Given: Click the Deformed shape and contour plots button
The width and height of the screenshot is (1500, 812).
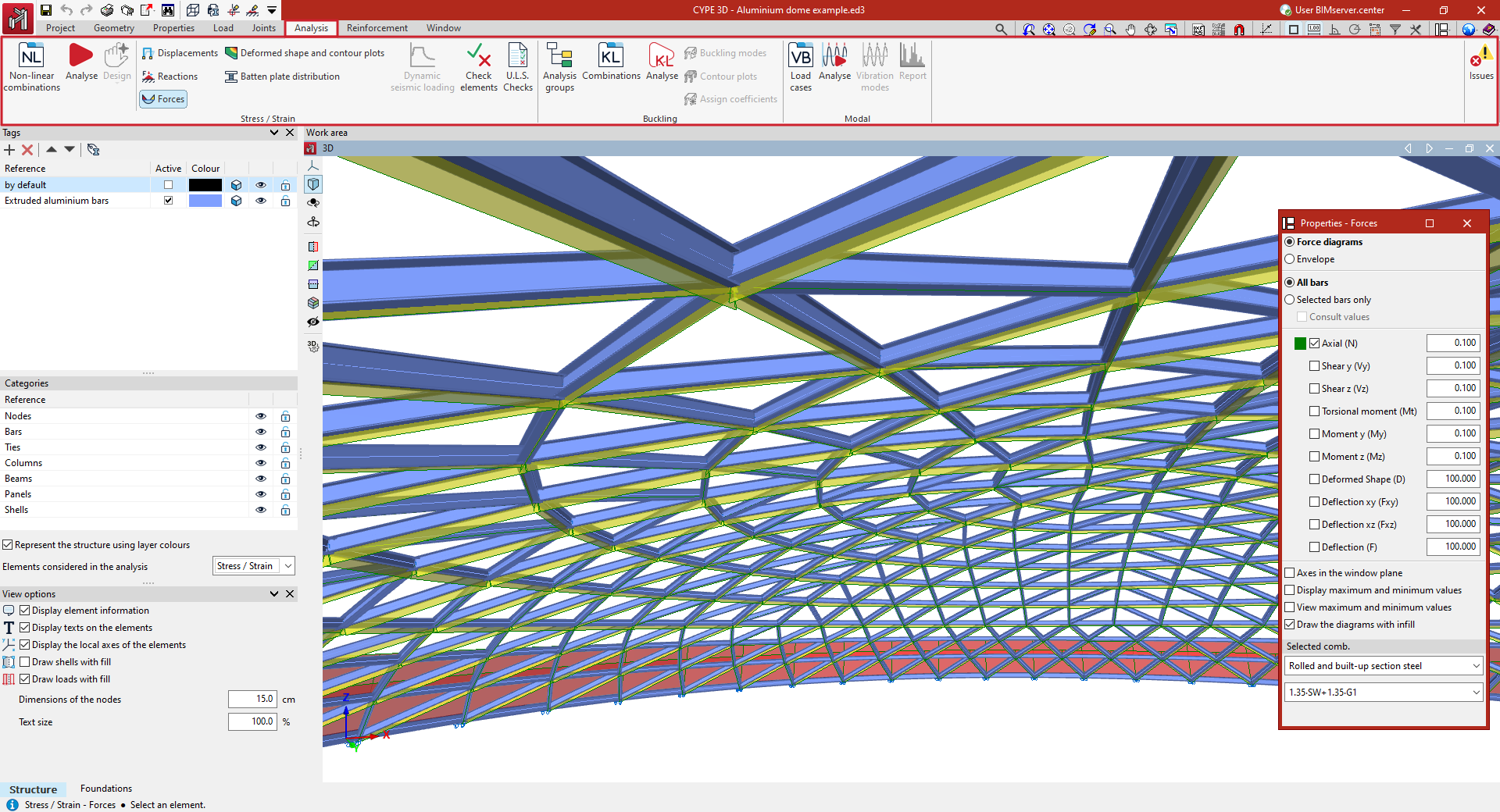Looking at the screenshot, I should (305, 53).
